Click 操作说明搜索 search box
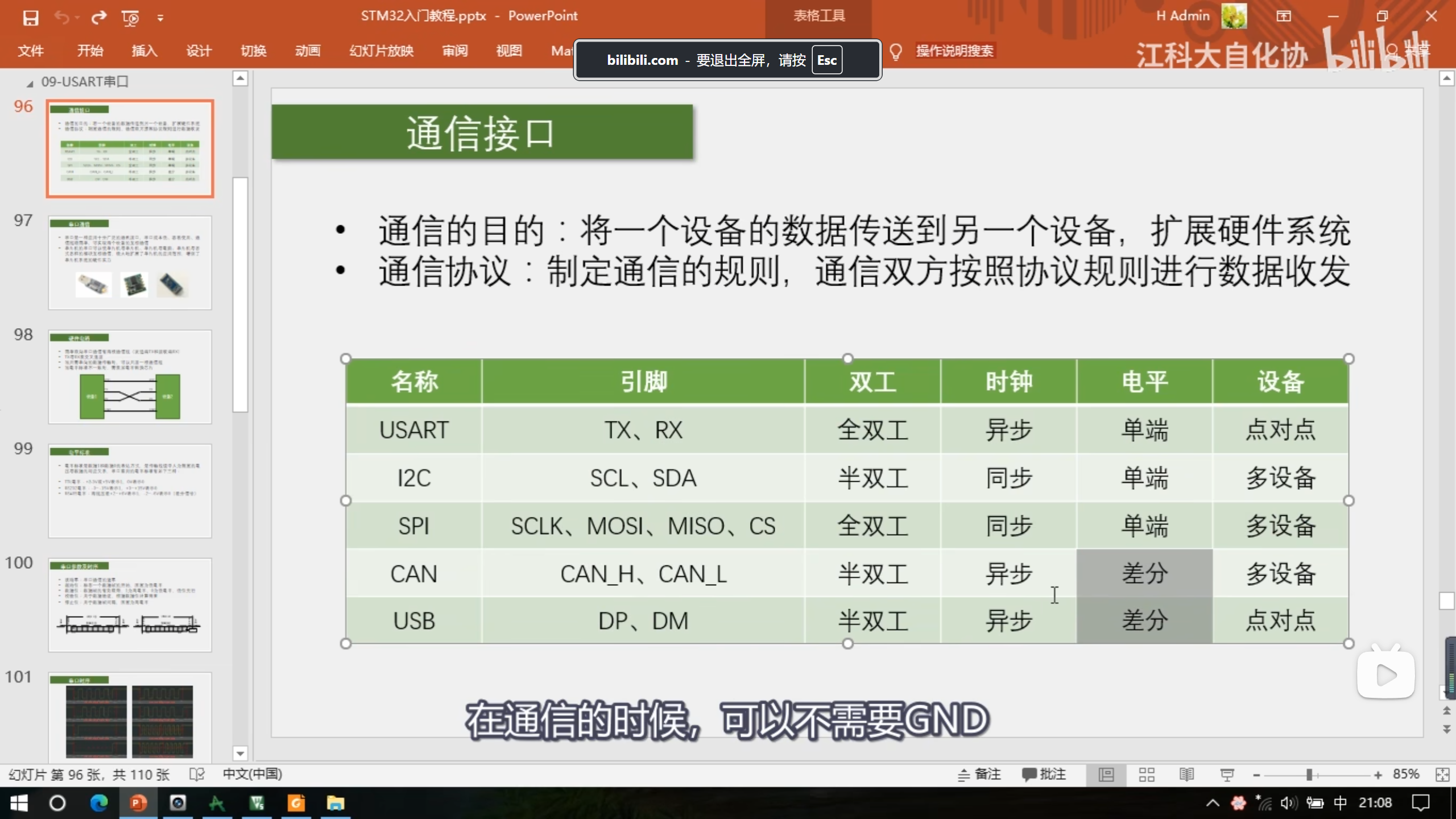 coord(954,51)
